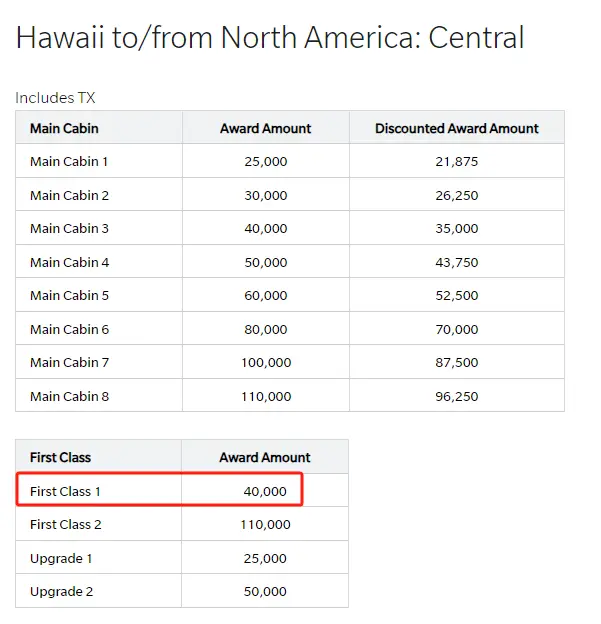This screenshot has height=624, width=601.
Task: Click the 25,000 award for Upgrade 1
Action: point(265,558)
